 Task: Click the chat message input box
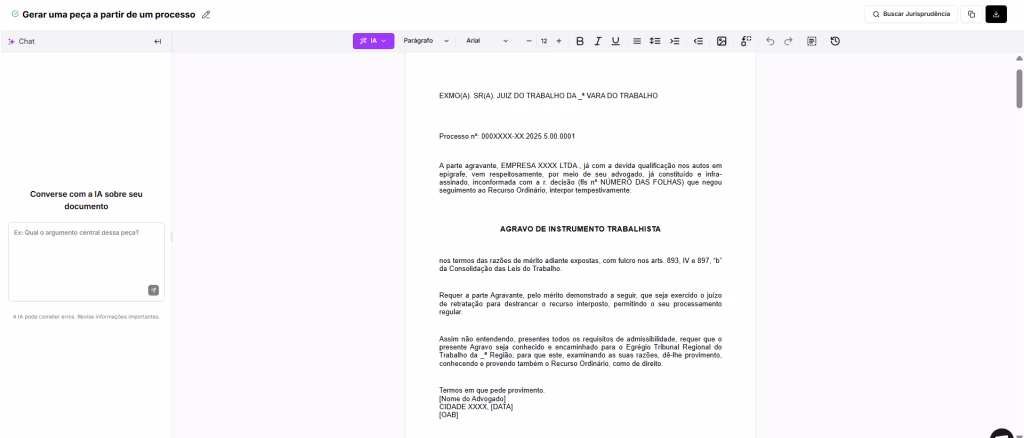point(86,261)
